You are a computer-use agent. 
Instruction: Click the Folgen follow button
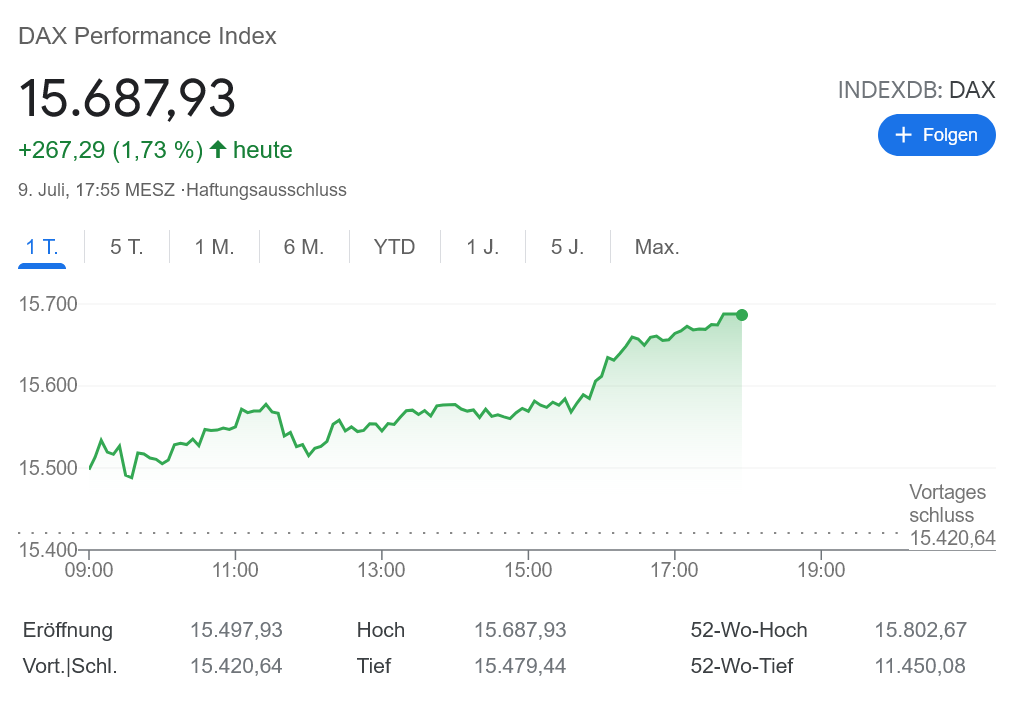point(936,135)
